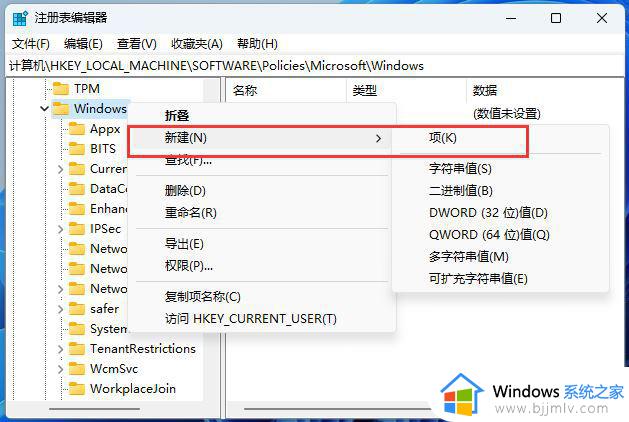
Task: Click the WorkplaceJoin folder icon
Action: [x=77, y=389]
